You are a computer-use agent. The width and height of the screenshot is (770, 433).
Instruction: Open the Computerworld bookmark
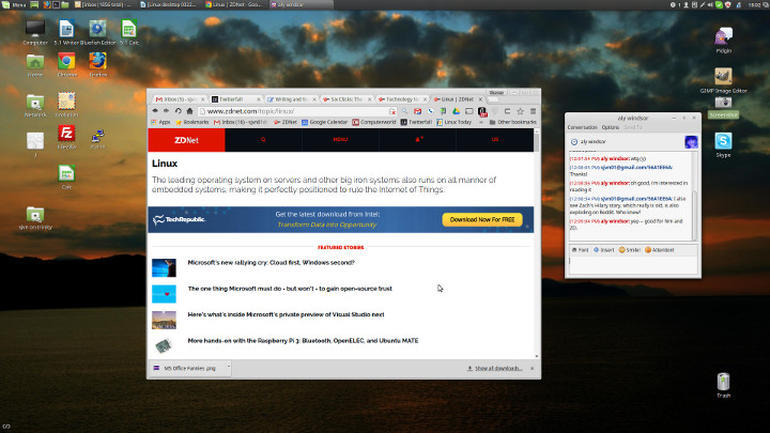[x=374, y=122]
